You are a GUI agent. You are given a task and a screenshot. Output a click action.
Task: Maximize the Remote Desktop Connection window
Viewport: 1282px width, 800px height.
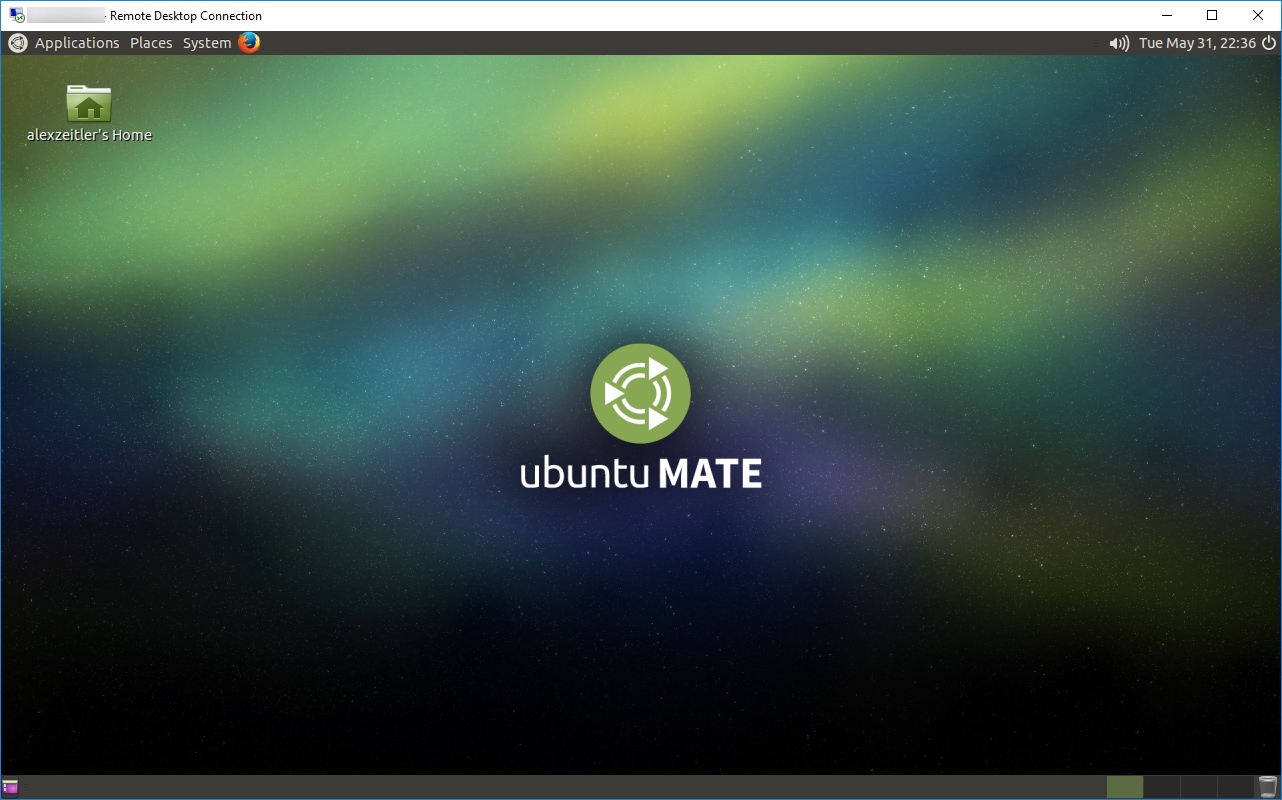point(1212,15)
